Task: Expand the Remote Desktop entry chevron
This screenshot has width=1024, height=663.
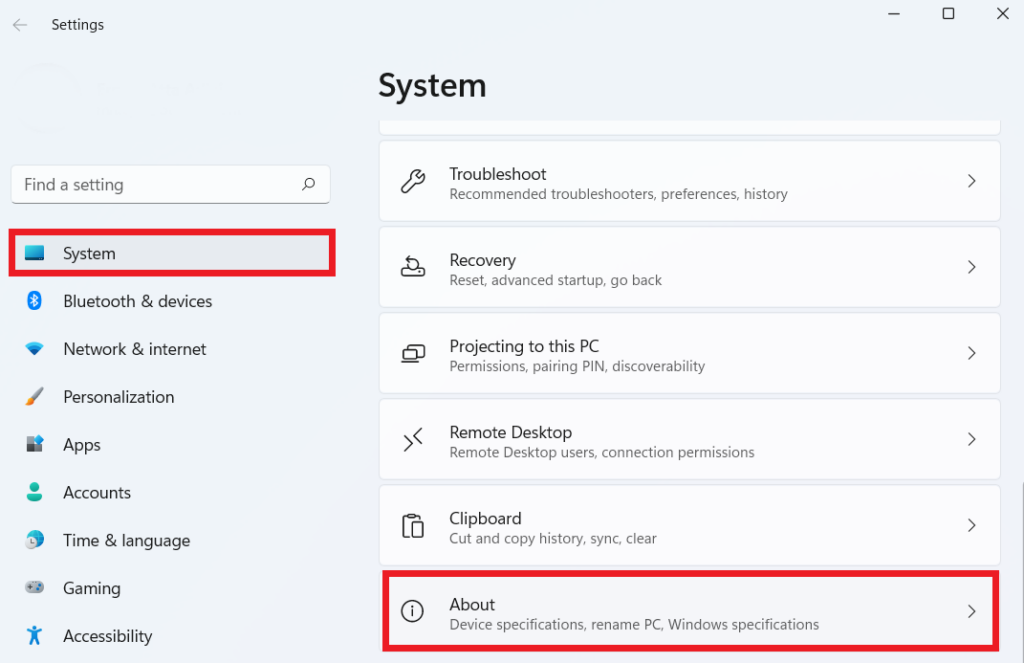Action: (x=971, y=439)
